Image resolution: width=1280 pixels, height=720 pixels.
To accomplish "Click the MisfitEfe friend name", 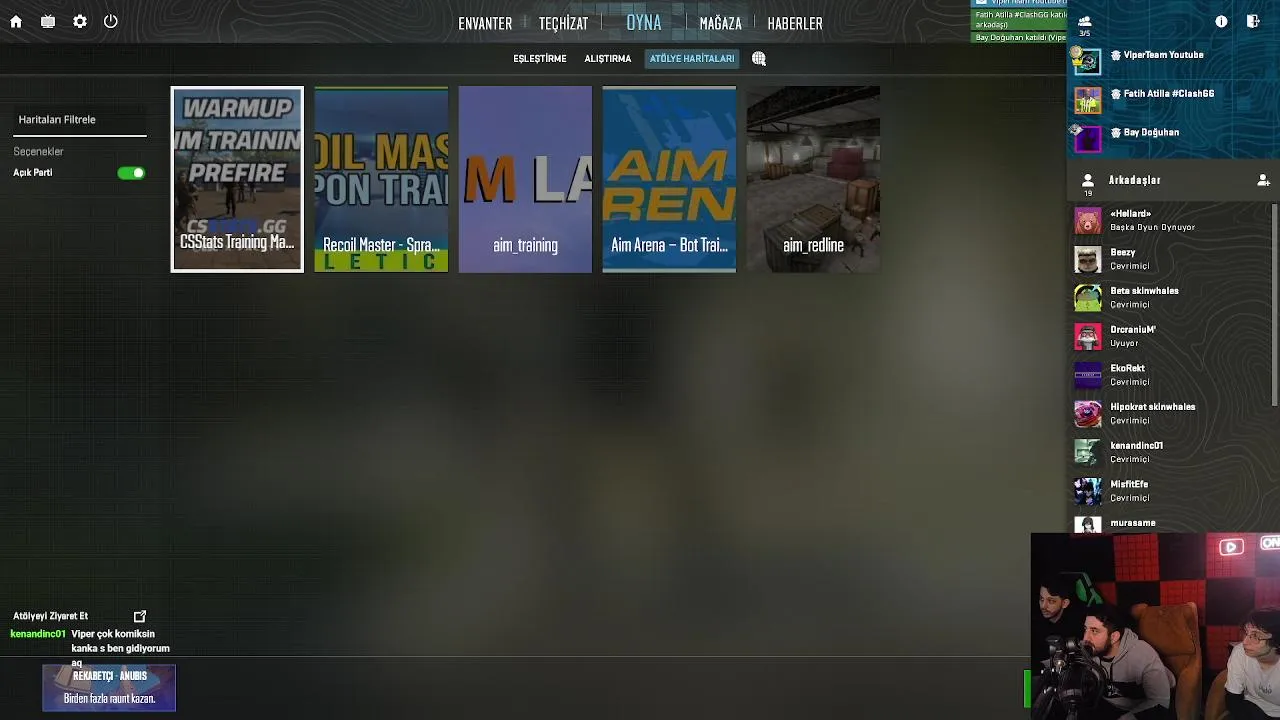I will click(1129, 484).
